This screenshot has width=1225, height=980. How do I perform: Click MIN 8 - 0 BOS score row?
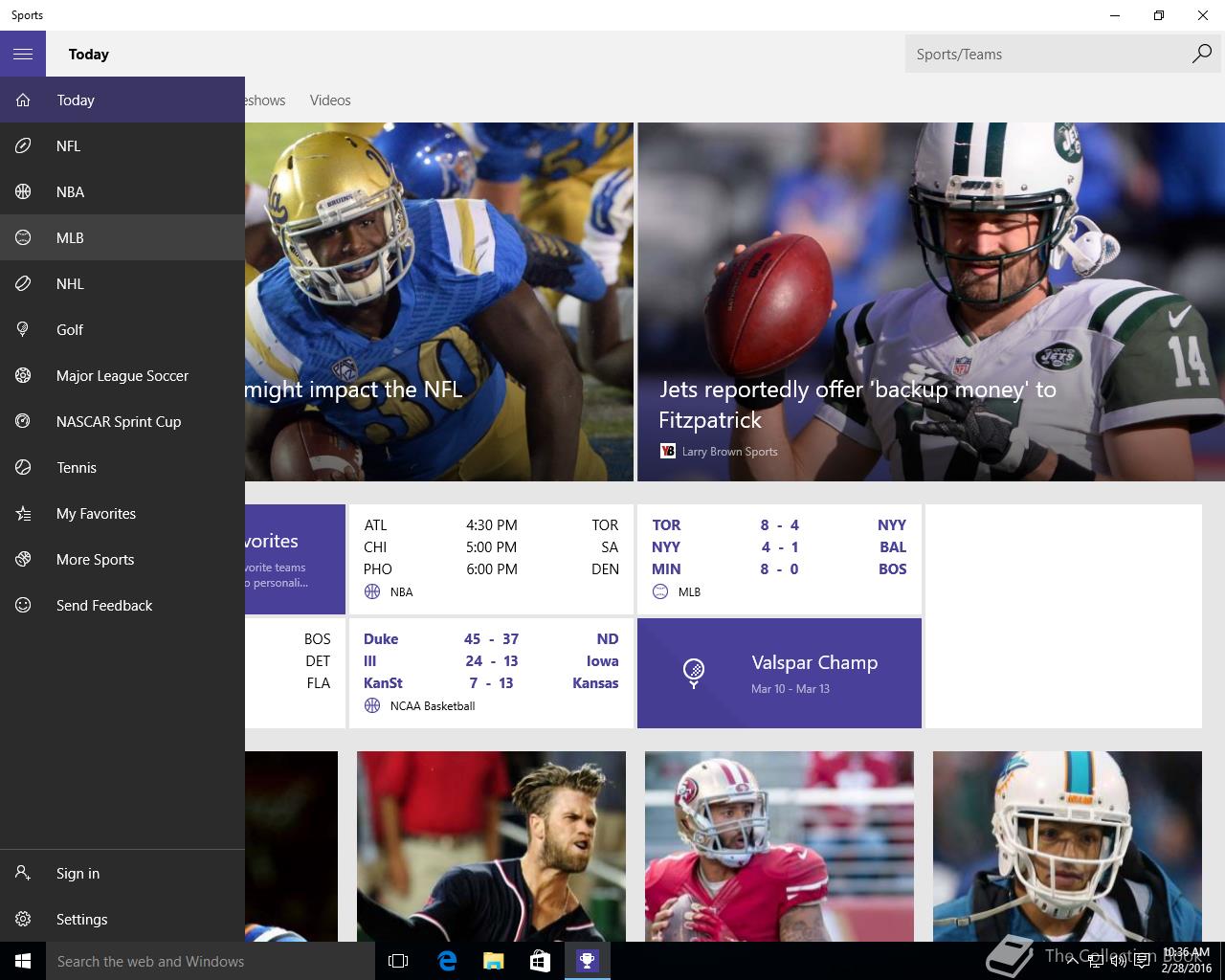click(x=779, y=568)
